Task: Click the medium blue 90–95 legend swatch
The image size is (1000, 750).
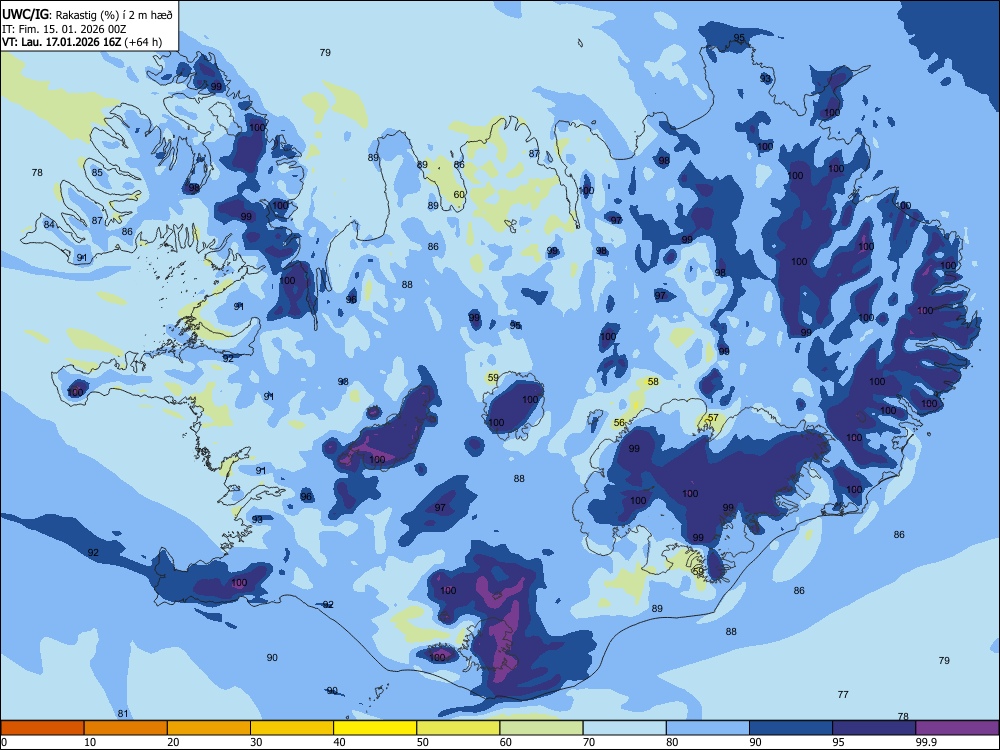Action: pos(791,728)
